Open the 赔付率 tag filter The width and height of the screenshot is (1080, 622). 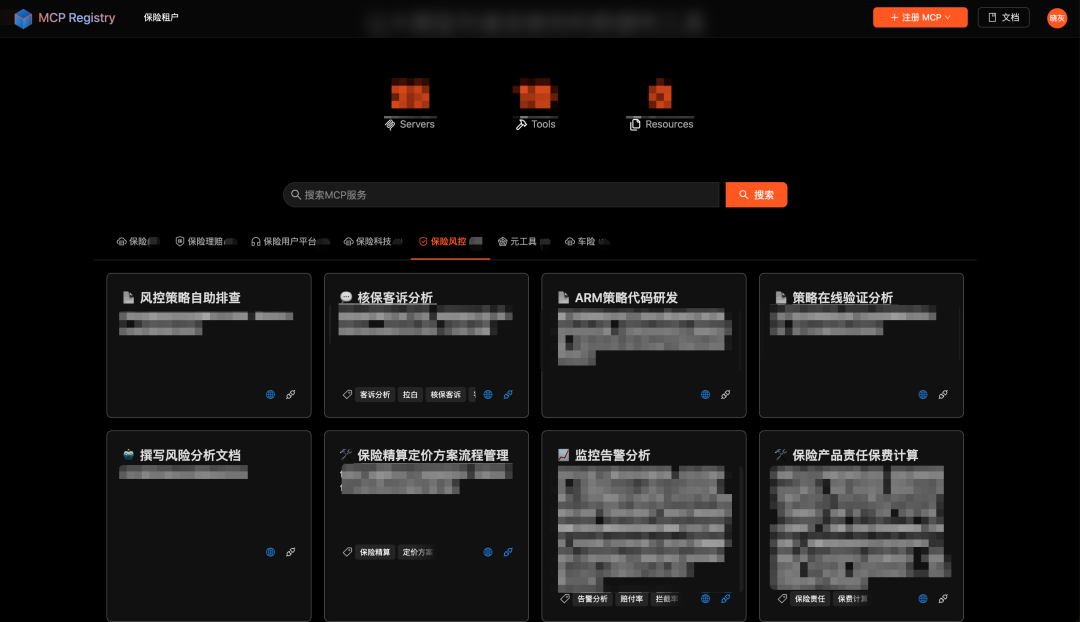[632, 598]
